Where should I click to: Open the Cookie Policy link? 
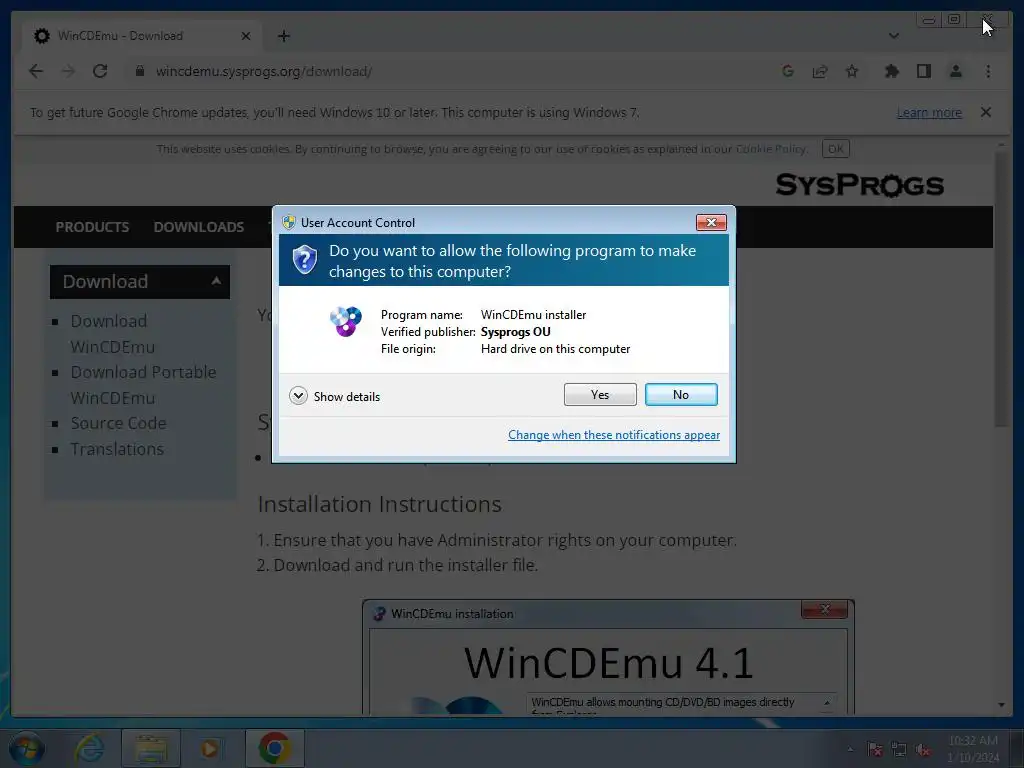[x=771, y=149]
